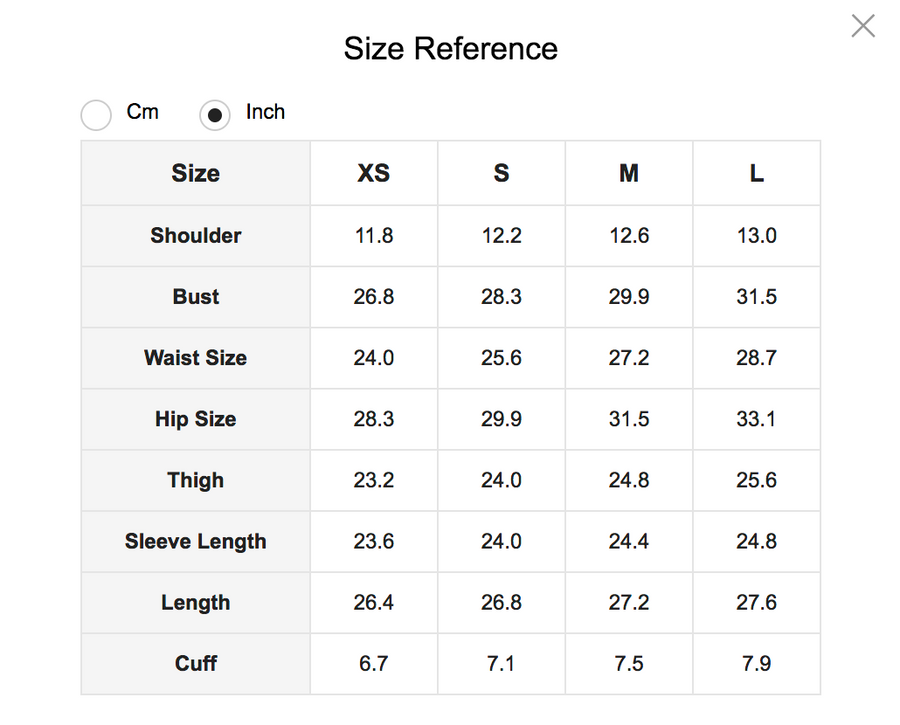Select the Length row label
This screenshot has width=900, height=725.
click(196, 603)
